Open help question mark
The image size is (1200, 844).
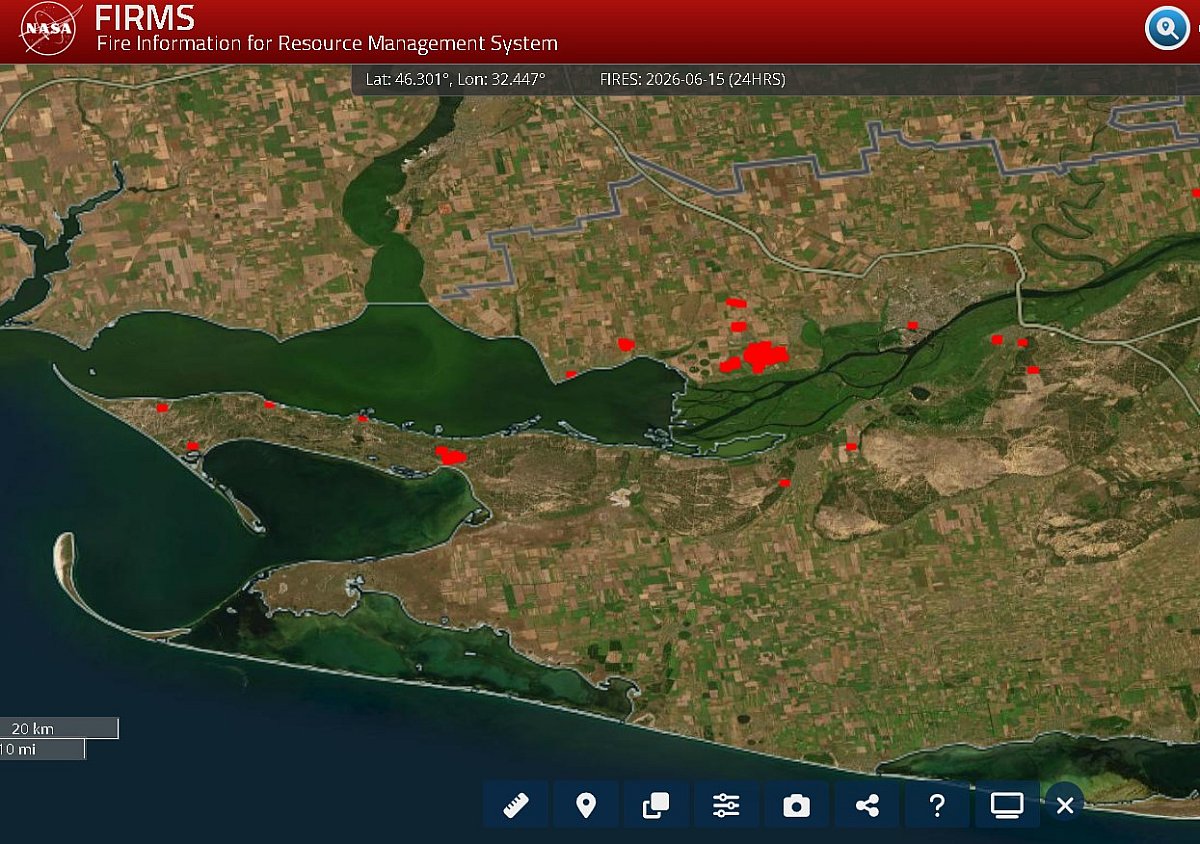[x=937, y=805]
